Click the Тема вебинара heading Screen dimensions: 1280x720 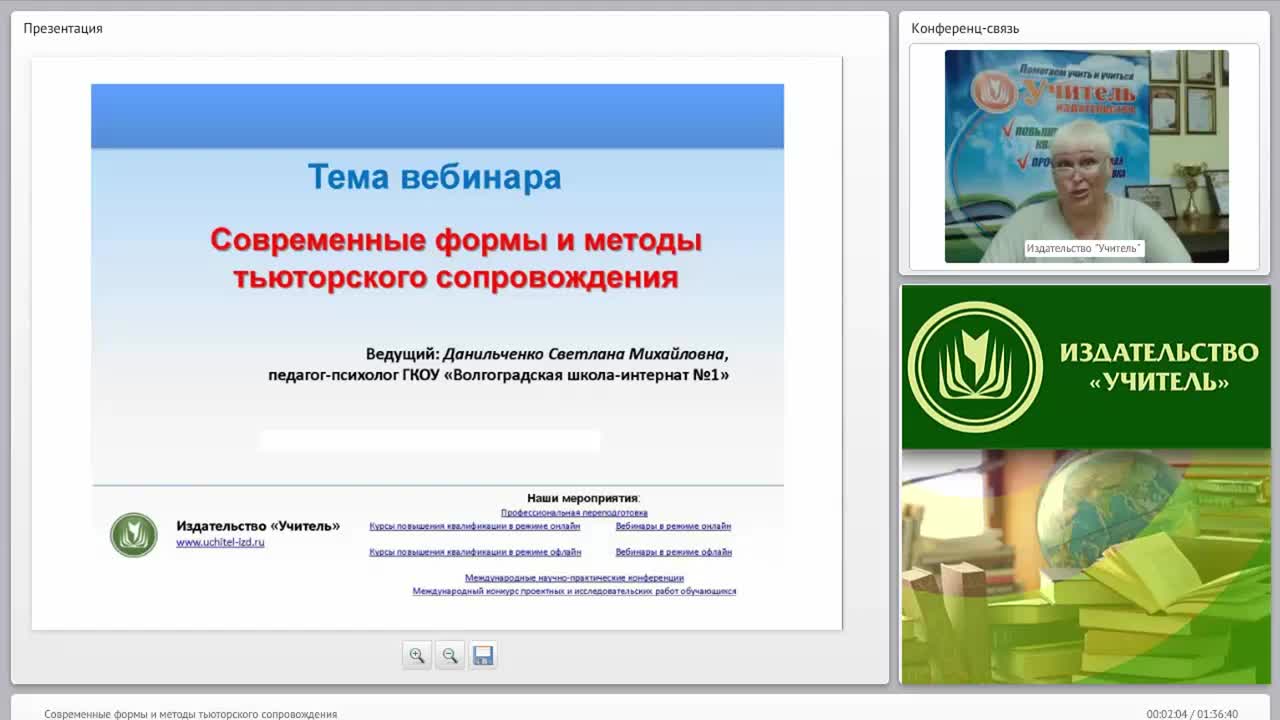(x=434, y=178)
